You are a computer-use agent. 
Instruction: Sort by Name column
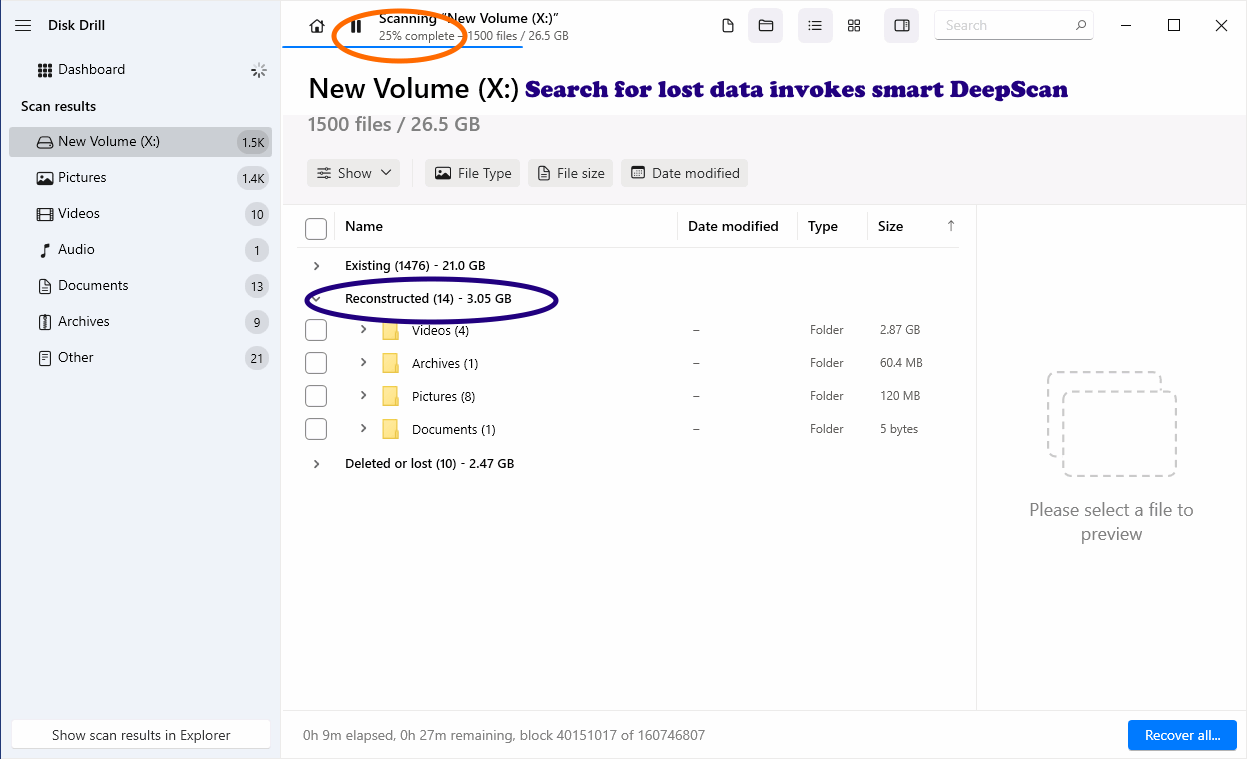[364, 227]
